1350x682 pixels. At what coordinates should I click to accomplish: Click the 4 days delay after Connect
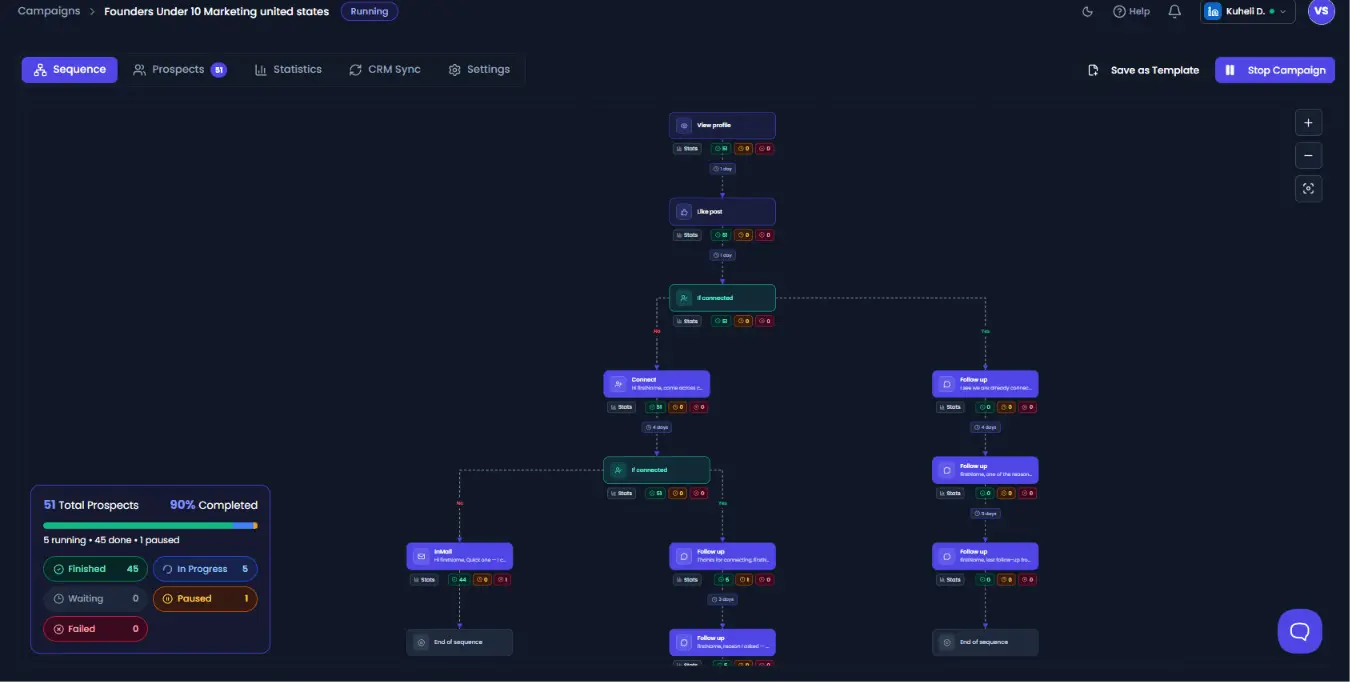coord(656,427)
